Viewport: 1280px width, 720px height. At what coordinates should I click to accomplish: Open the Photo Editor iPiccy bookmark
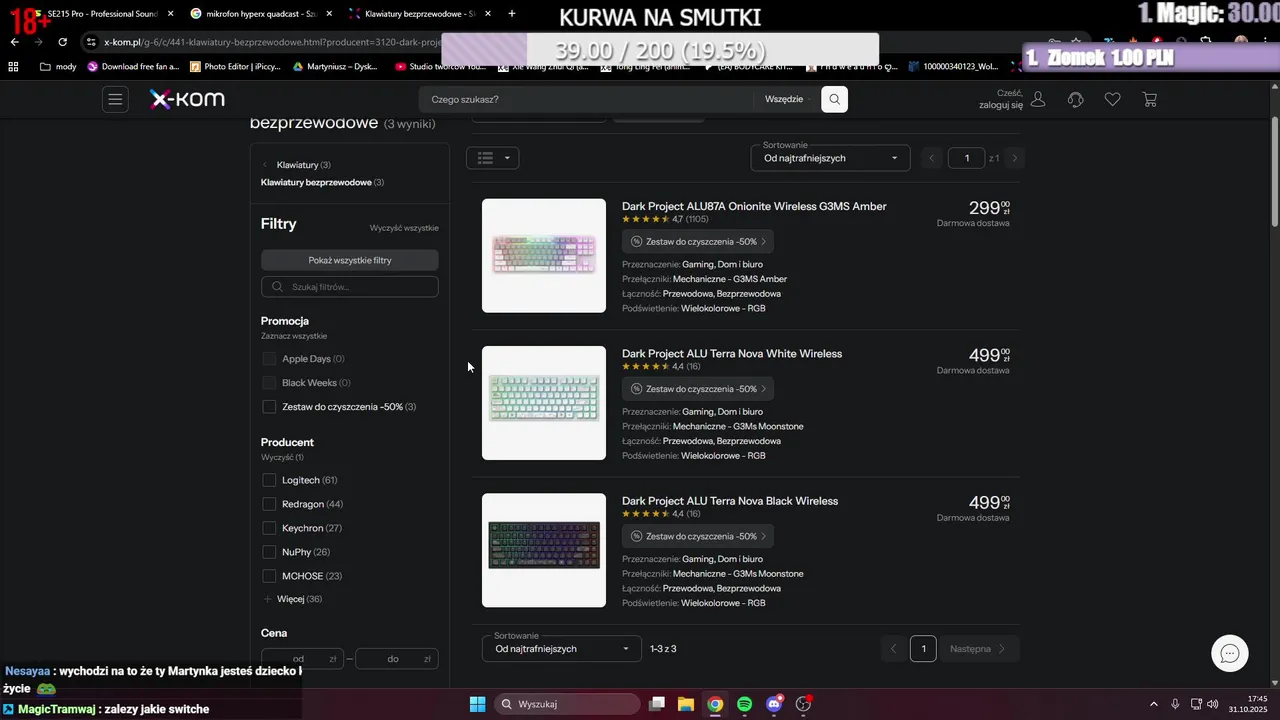(x=235, y=67)
